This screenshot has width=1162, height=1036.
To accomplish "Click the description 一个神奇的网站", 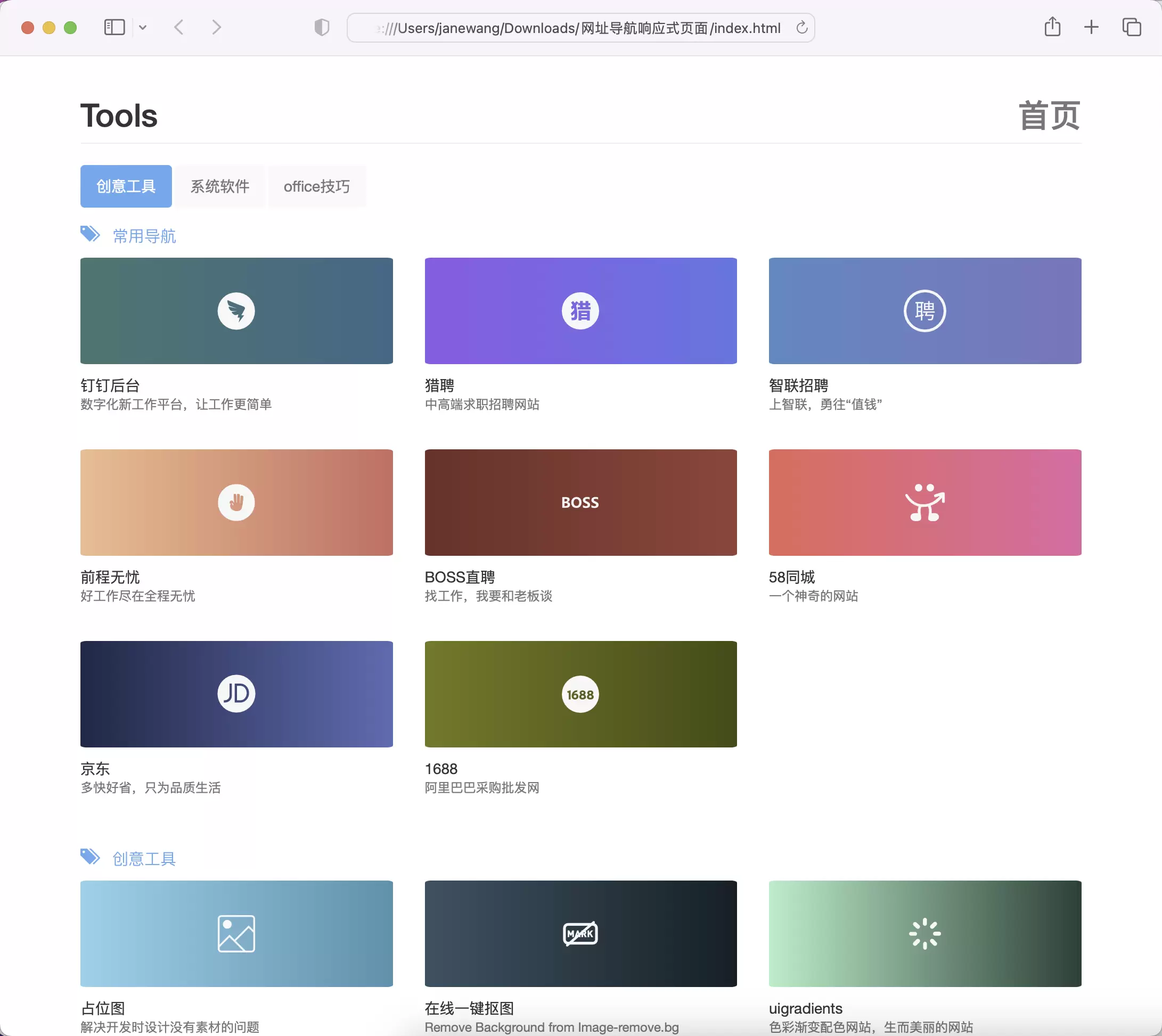I will tap(813, 596).
